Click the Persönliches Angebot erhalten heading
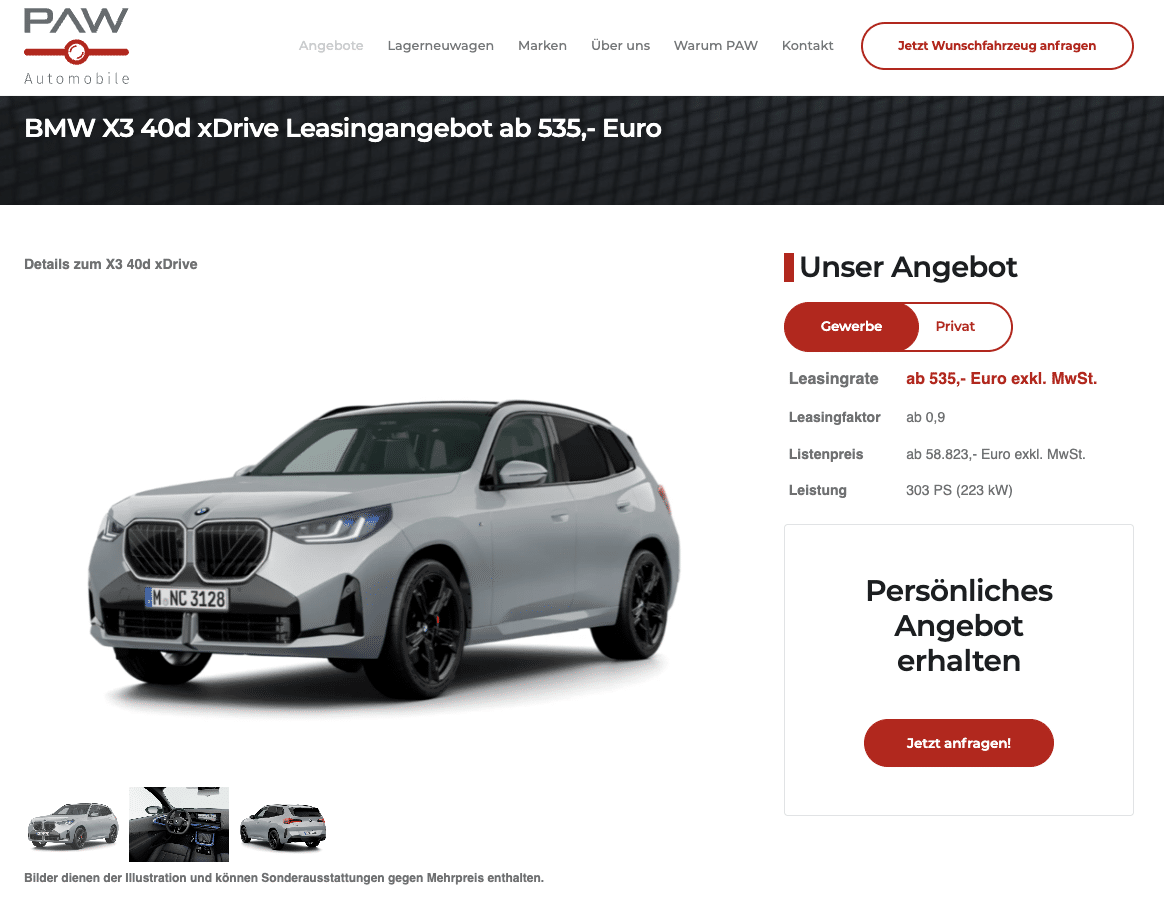The width and height of the screenshot is (1164, 898). 958,626
